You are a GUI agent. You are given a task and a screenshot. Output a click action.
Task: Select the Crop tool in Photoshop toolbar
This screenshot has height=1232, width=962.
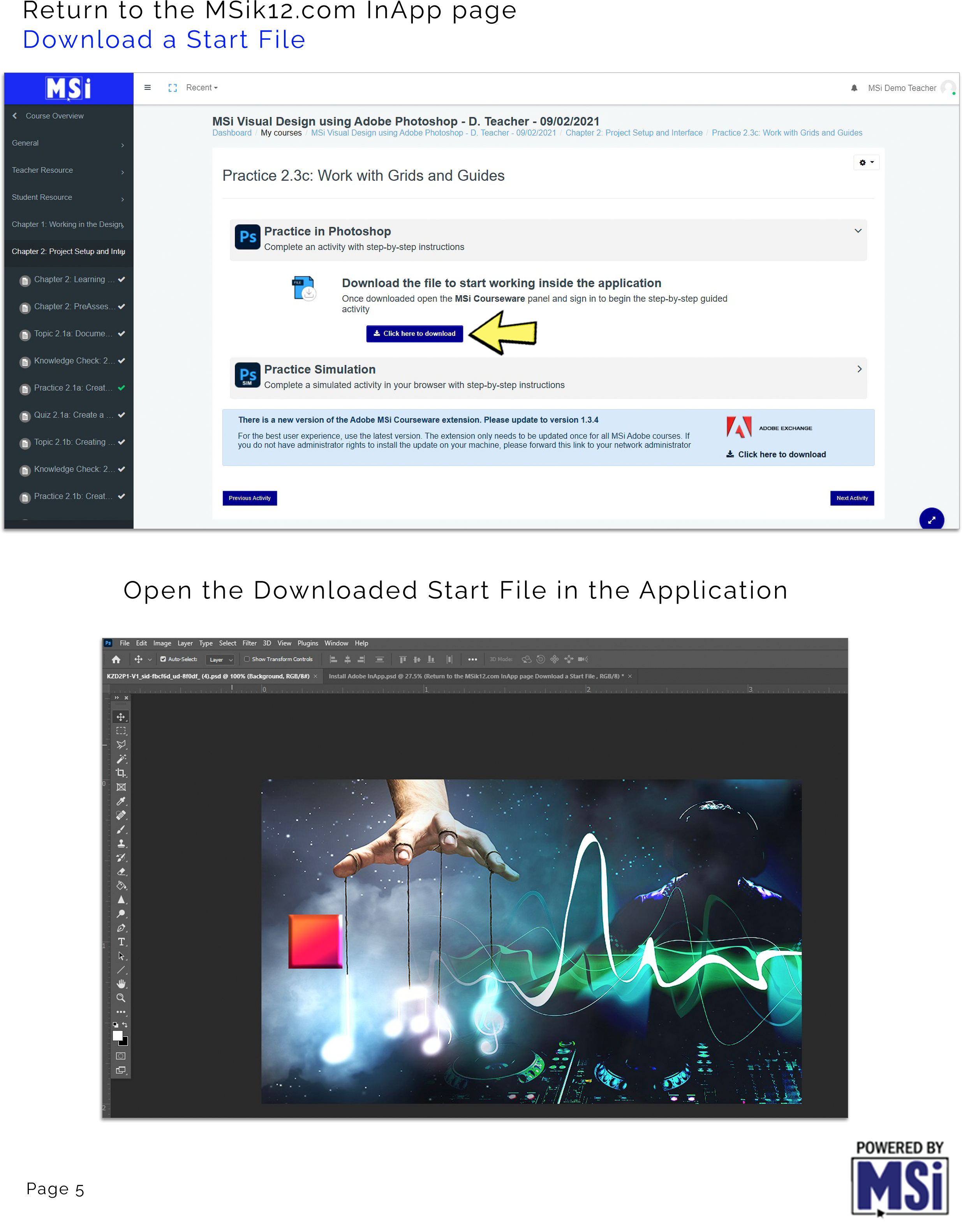click(121, 773)
